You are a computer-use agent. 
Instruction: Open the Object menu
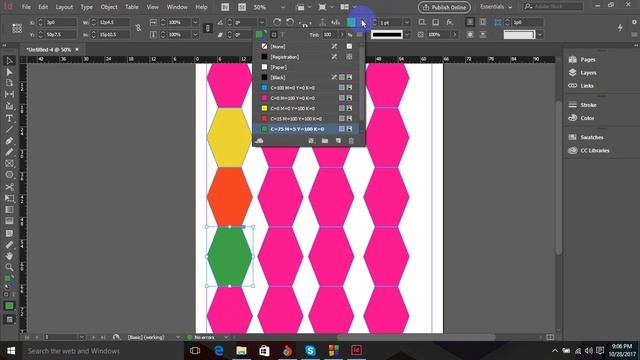point(109,7)
